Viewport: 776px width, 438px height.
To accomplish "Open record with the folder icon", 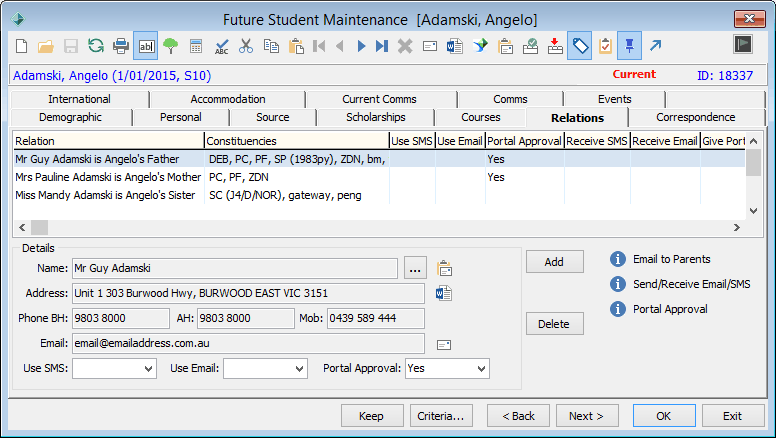I will [46, 47].
